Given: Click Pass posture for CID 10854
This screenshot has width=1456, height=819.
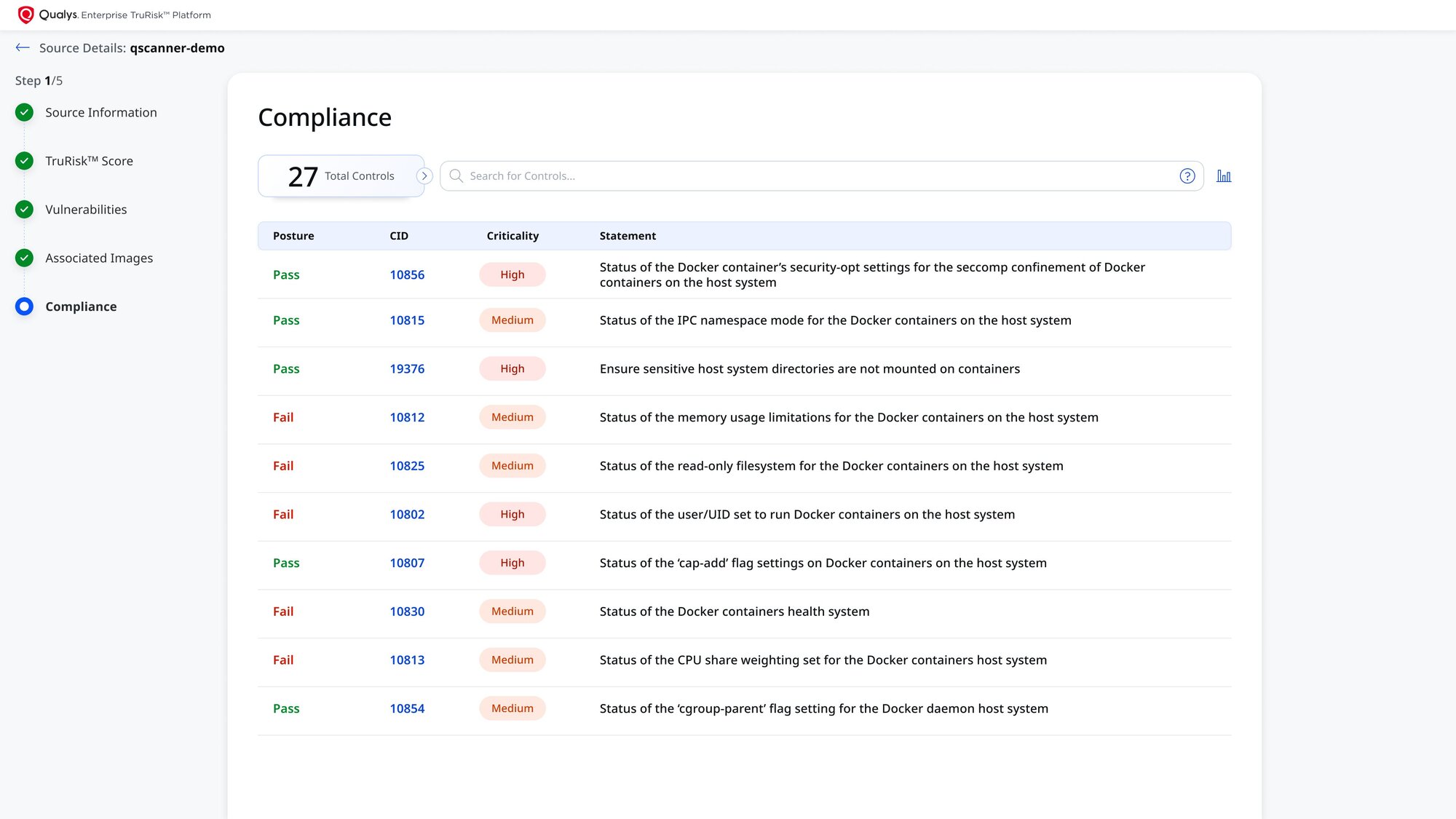Looking at the screenshot, I should click(286, 708).
